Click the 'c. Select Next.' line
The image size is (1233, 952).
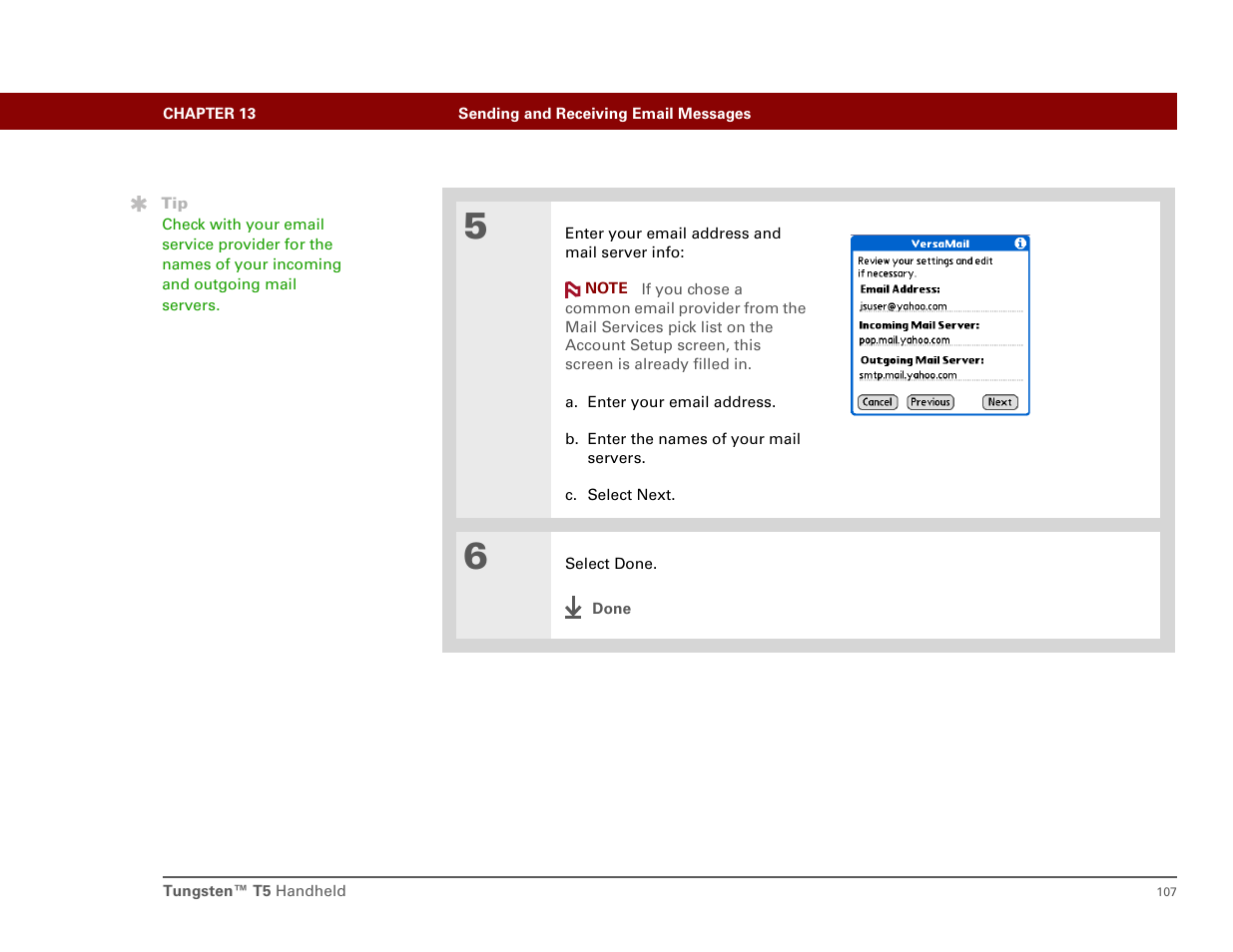(x=620, y=495)
